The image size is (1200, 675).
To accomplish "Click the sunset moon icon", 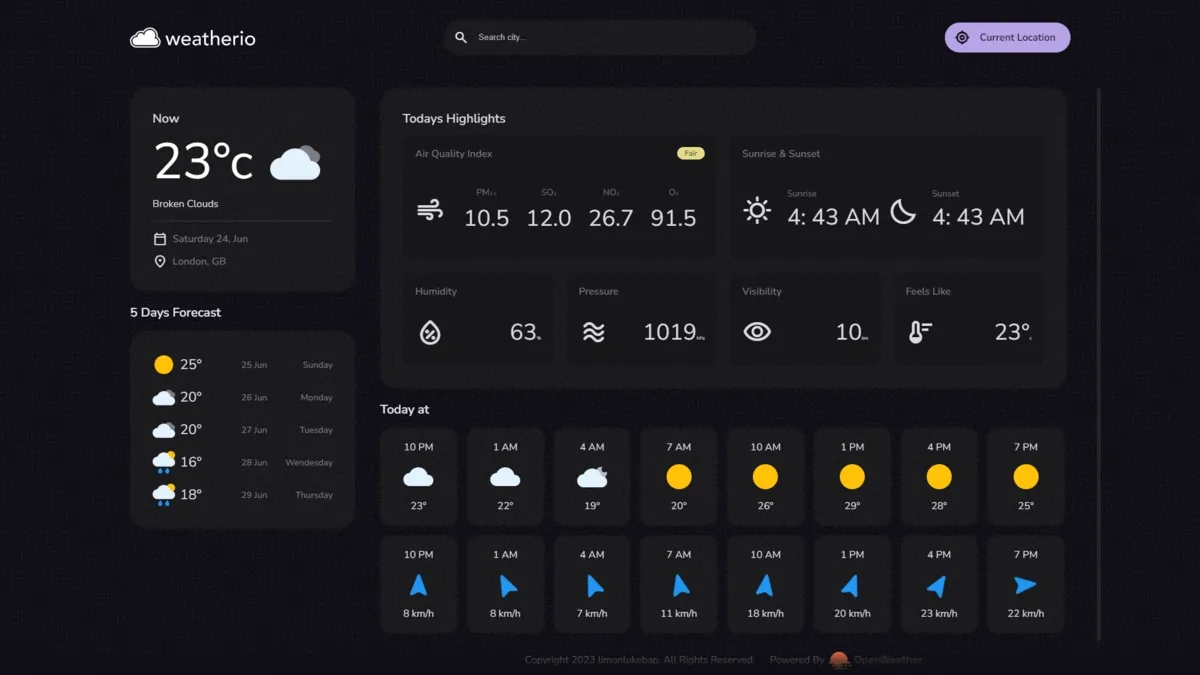I will (x=901, y=211).
